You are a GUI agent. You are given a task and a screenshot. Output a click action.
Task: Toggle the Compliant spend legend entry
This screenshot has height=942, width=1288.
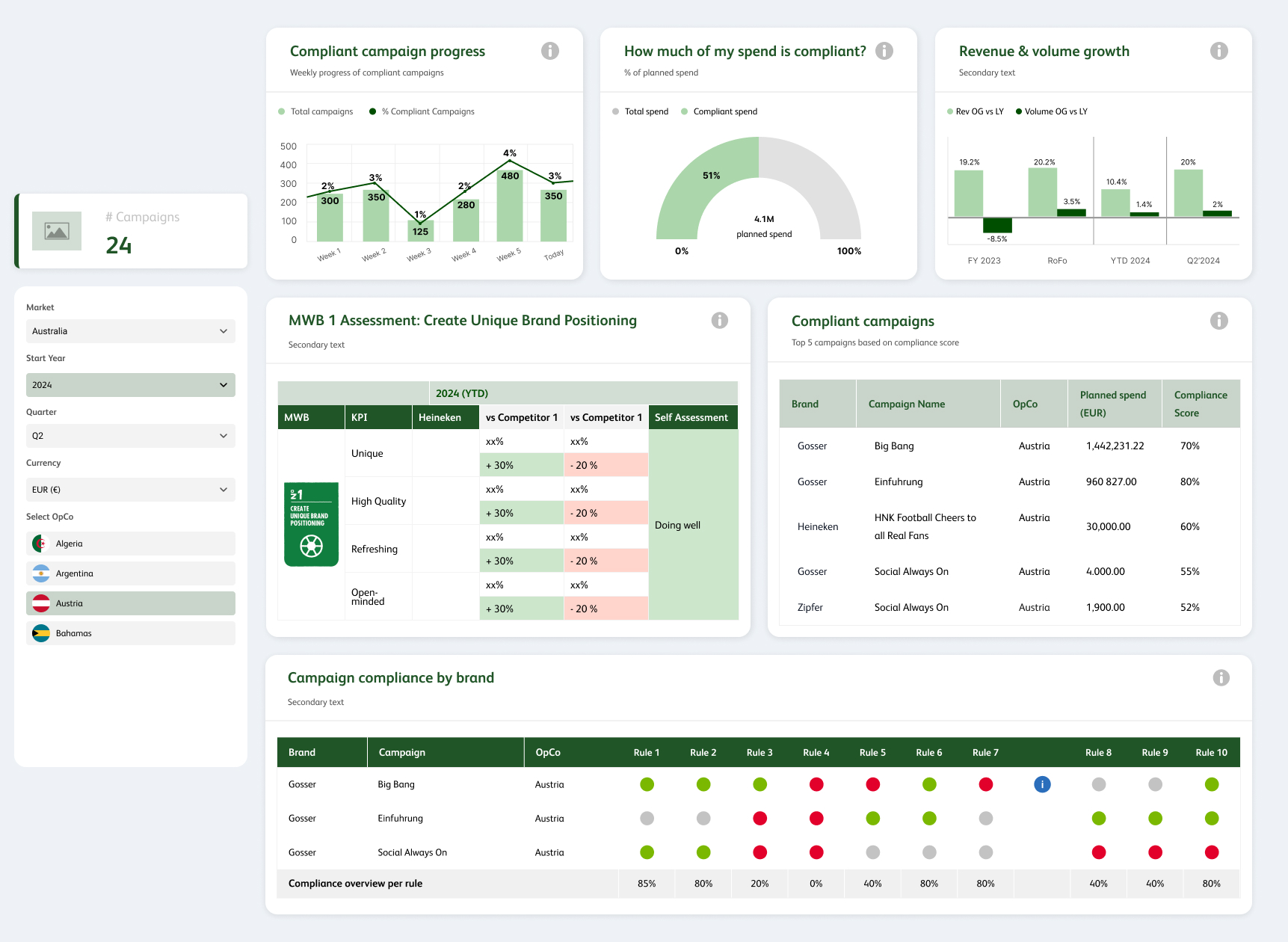pos(718,111)
